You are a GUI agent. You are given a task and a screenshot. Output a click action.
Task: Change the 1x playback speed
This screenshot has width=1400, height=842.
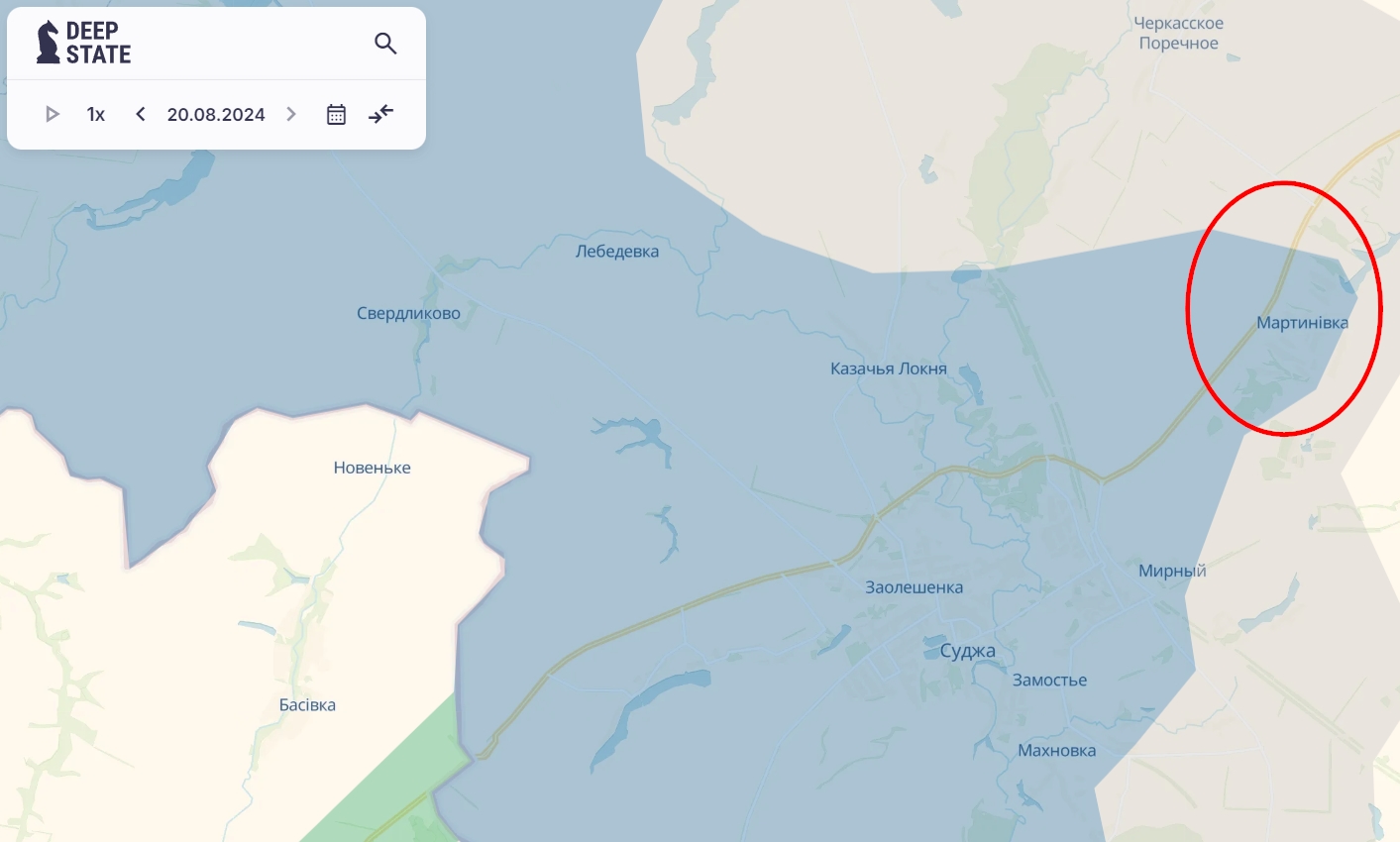(x=96, y=114)
